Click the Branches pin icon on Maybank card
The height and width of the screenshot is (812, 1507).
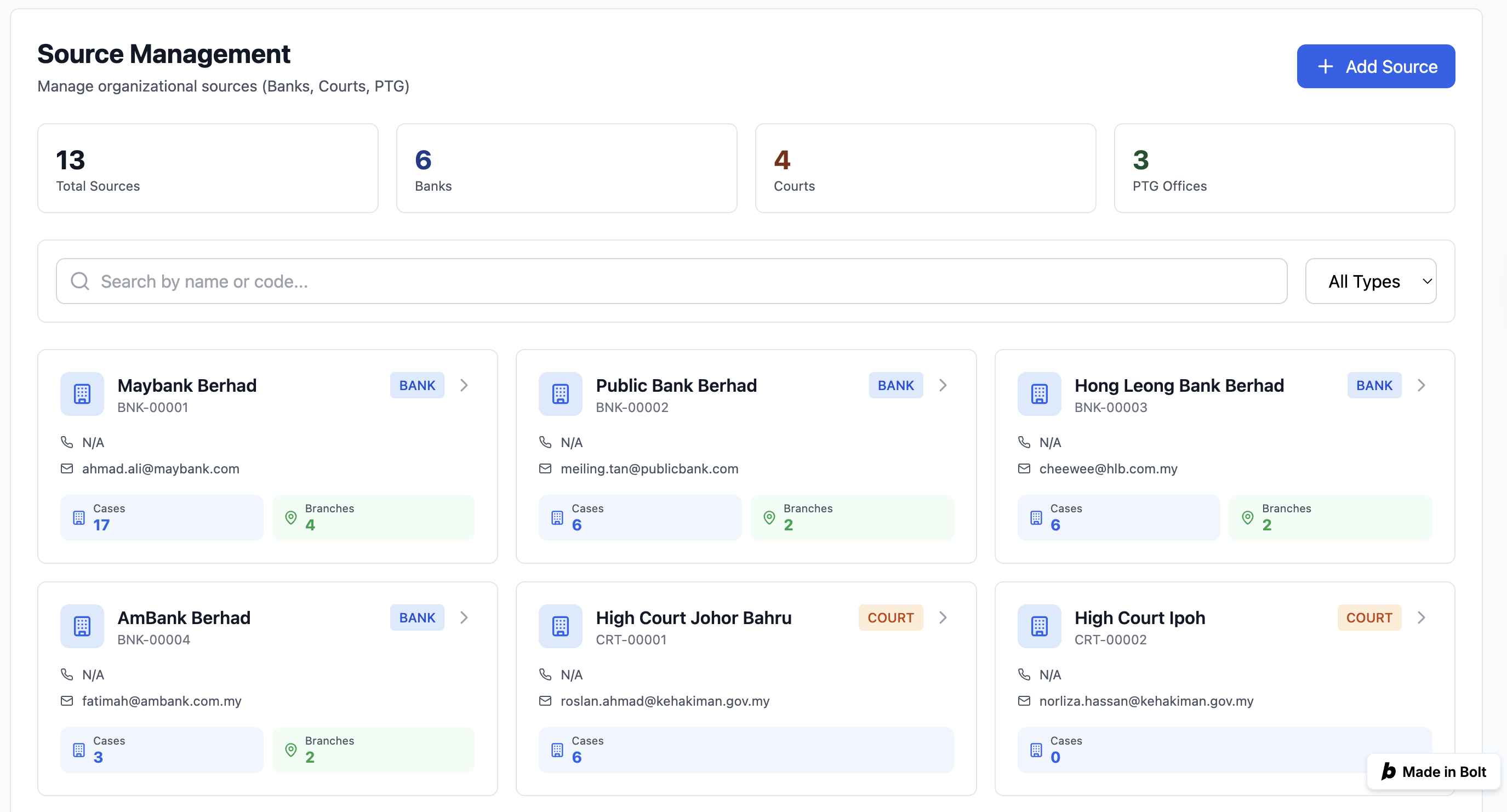point(291,517)
